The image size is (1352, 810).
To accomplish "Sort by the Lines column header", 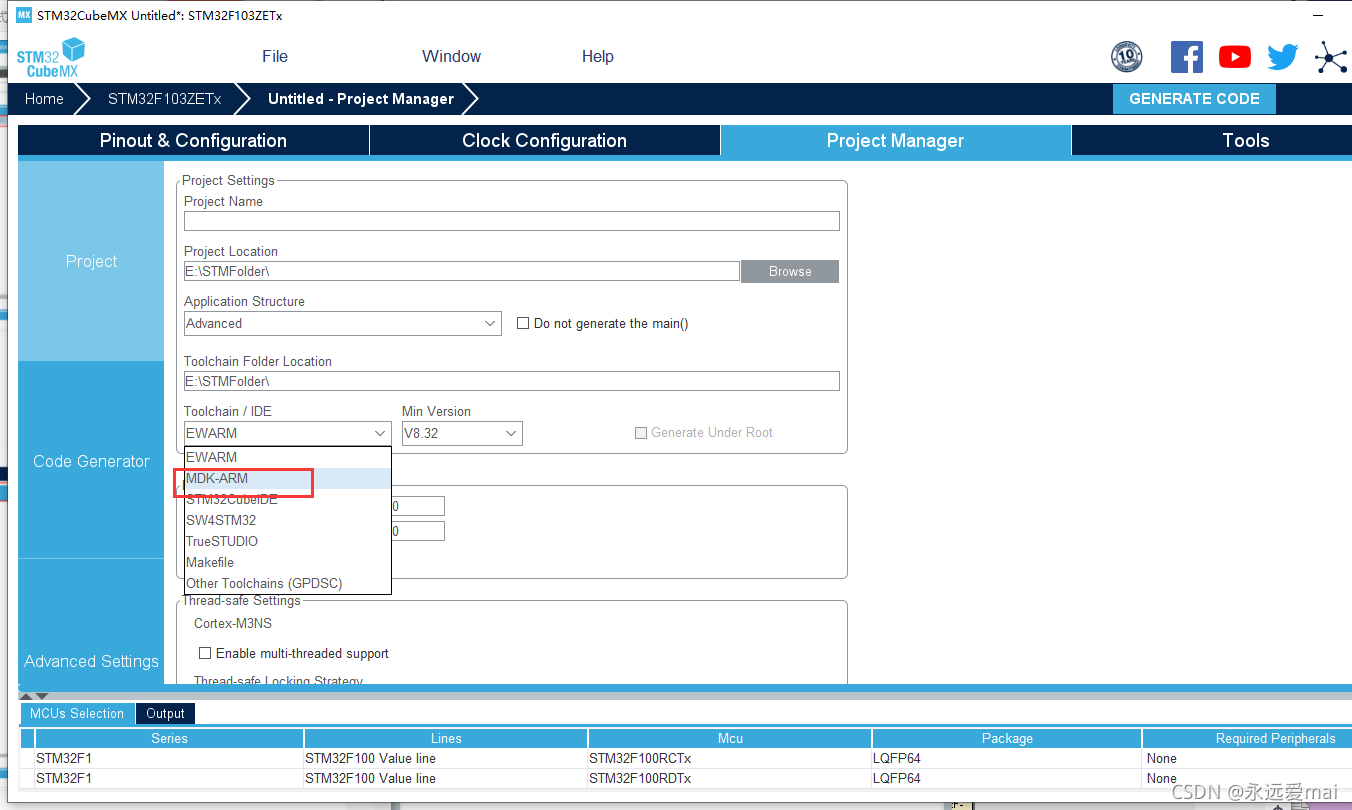I will pyautogui.click(x=446, y=738).
